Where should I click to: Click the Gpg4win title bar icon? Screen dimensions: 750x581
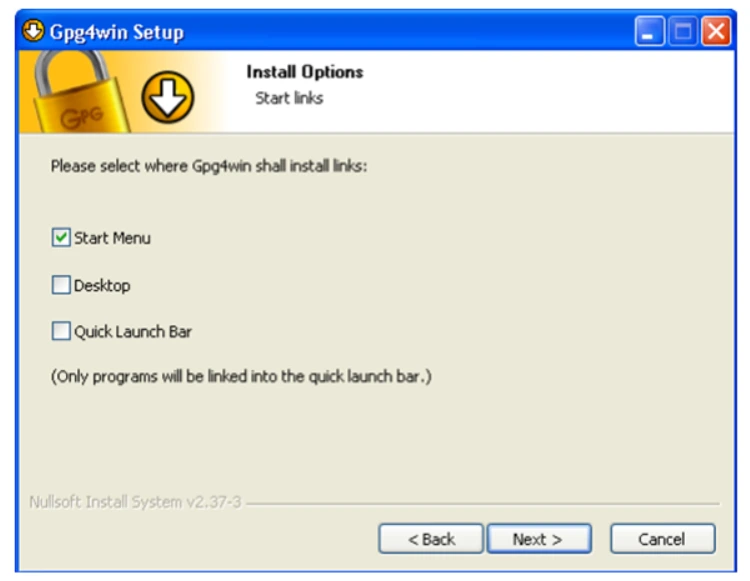[x=33, y=31]
